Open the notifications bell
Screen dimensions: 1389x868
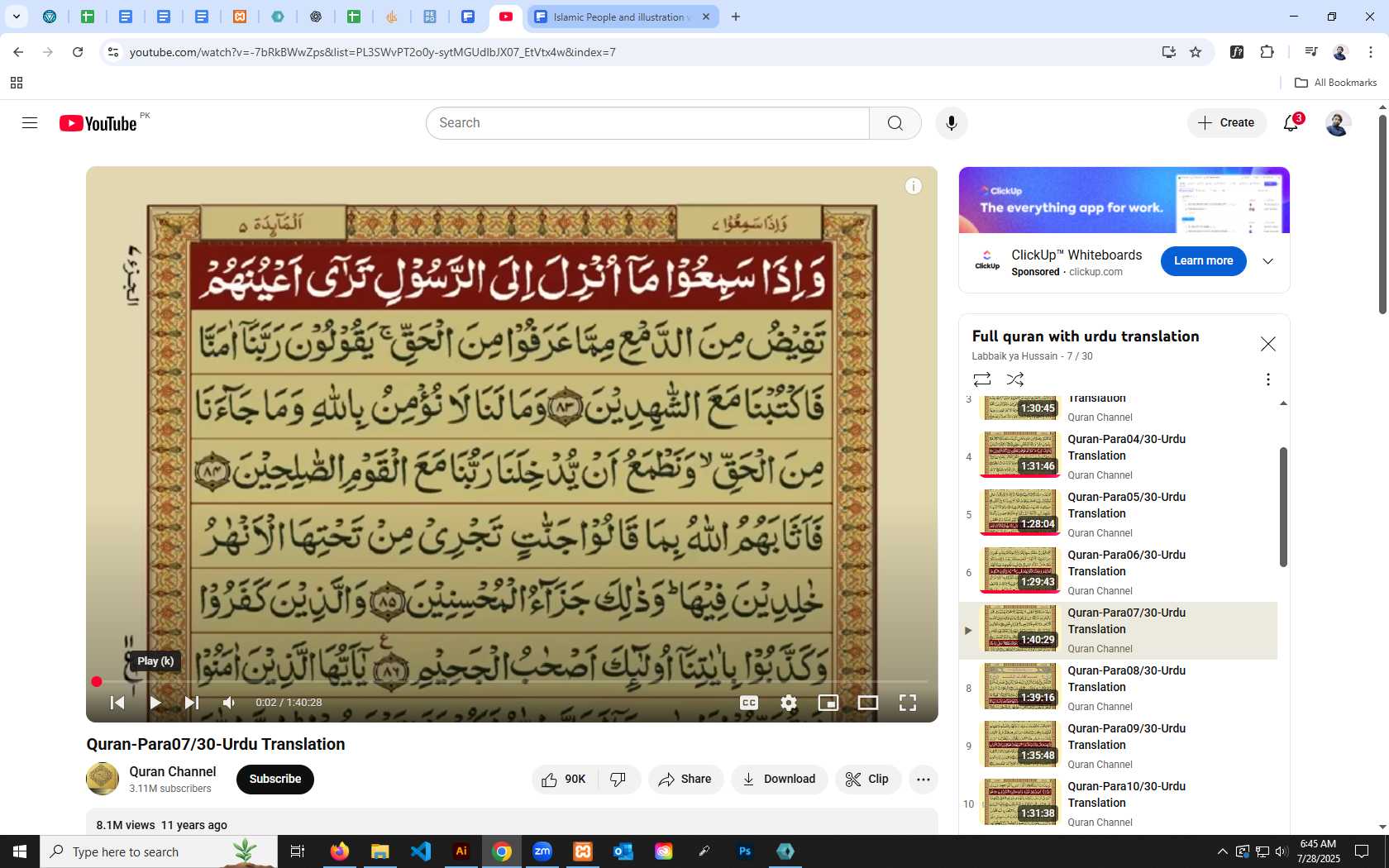pyautogui.click(x=1291, y=123)
